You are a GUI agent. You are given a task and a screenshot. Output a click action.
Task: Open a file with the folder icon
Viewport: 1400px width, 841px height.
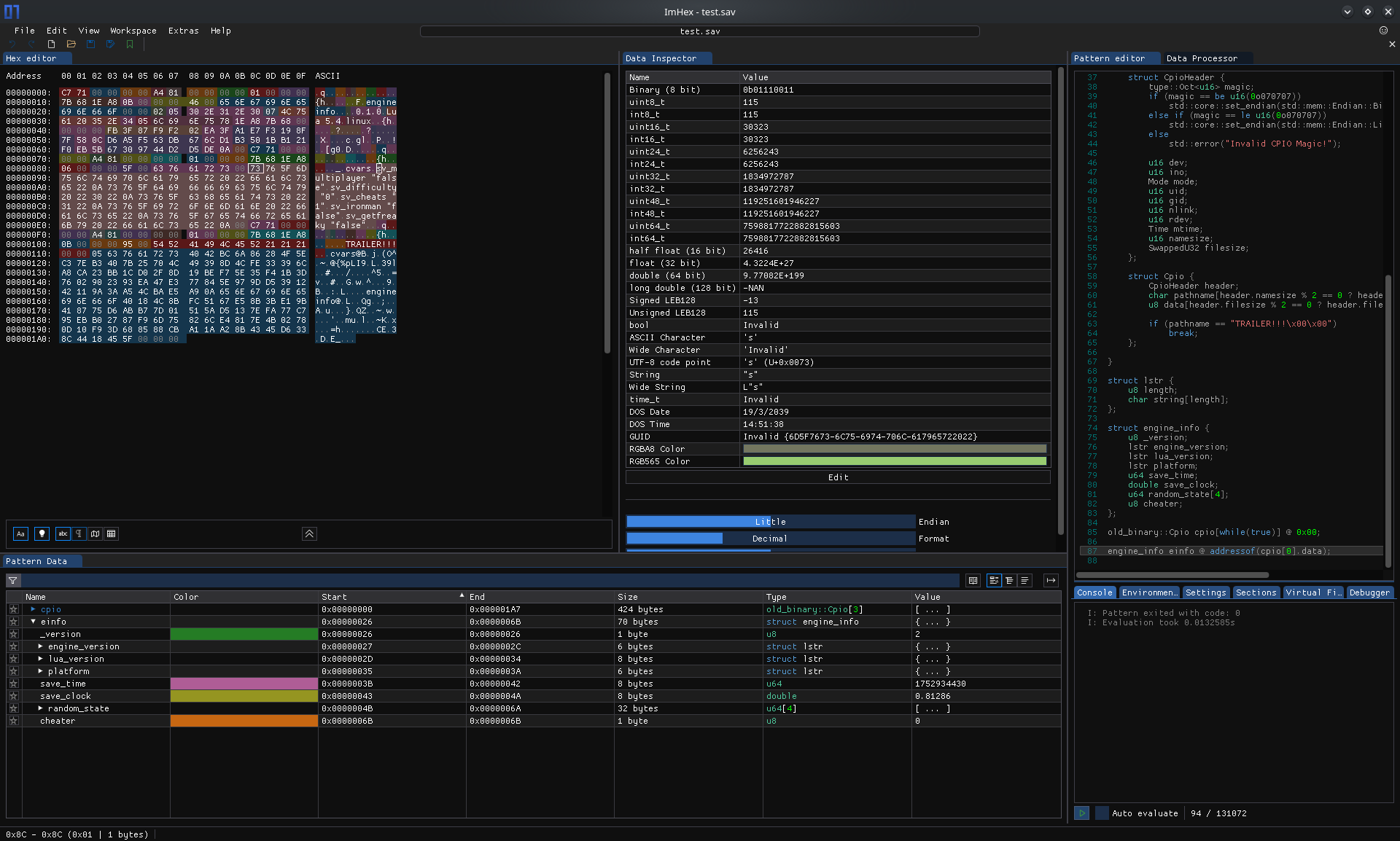click(x=71, y=44)
